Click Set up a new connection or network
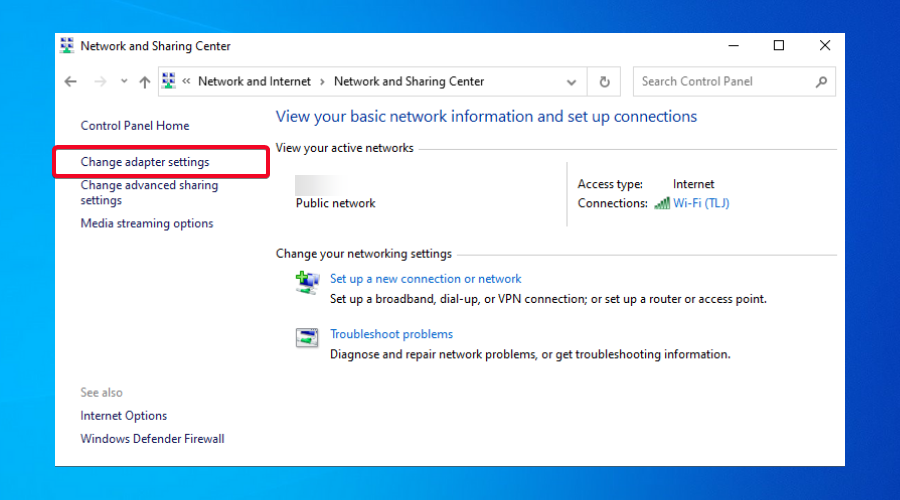900x500 pixels. pos(425,279)
